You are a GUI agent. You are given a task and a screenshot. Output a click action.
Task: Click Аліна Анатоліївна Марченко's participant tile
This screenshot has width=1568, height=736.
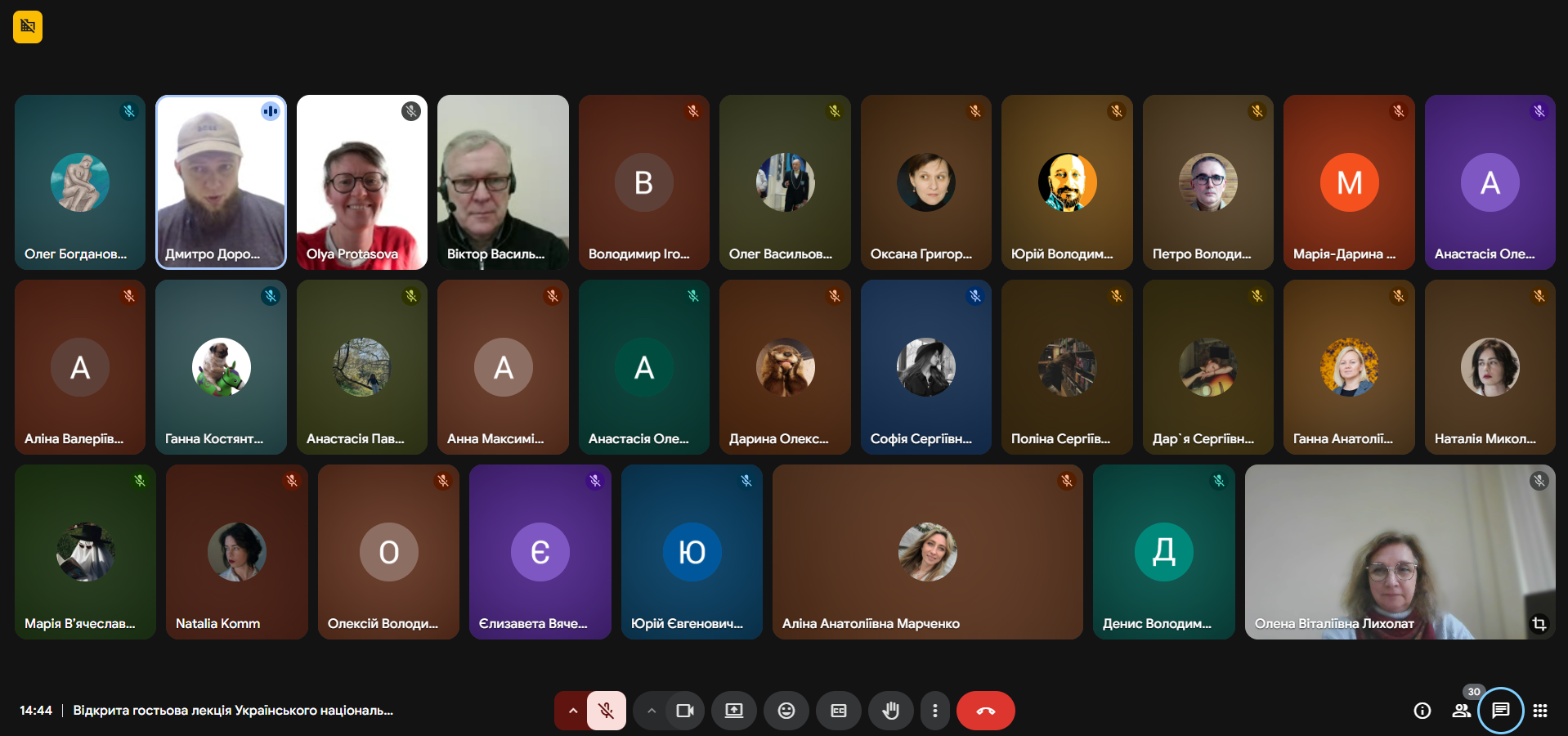coord(927,552)
